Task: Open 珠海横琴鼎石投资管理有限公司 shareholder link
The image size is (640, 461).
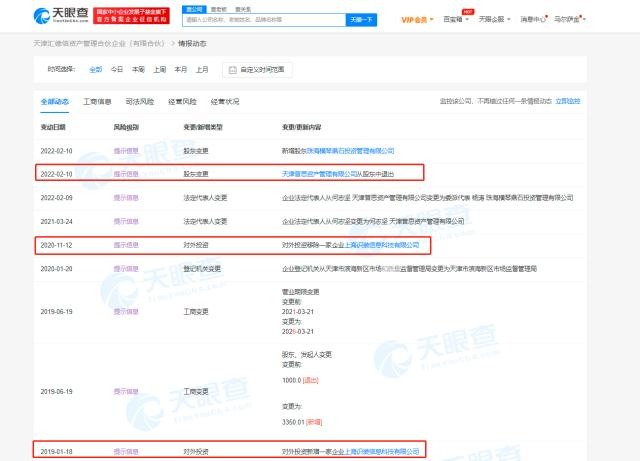Action: 350,151
